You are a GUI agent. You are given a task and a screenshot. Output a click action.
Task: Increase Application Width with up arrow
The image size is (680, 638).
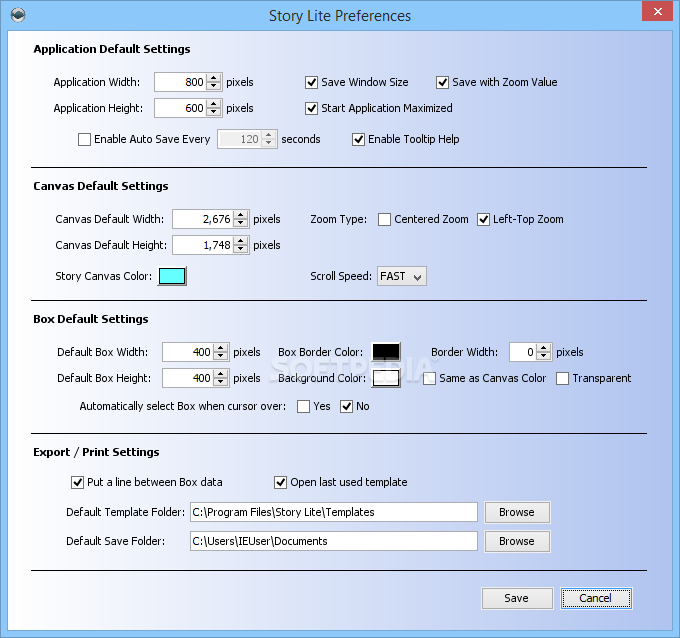[213, 78]
